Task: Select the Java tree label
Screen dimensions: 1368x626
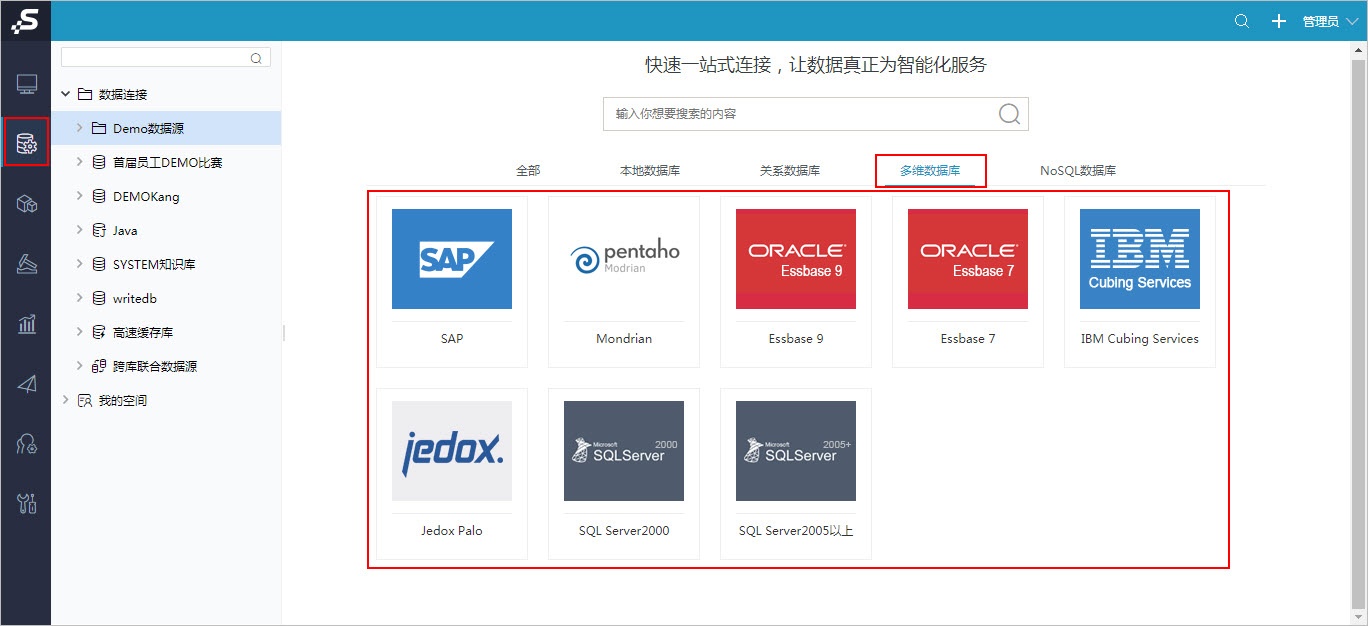Action: 125,230
